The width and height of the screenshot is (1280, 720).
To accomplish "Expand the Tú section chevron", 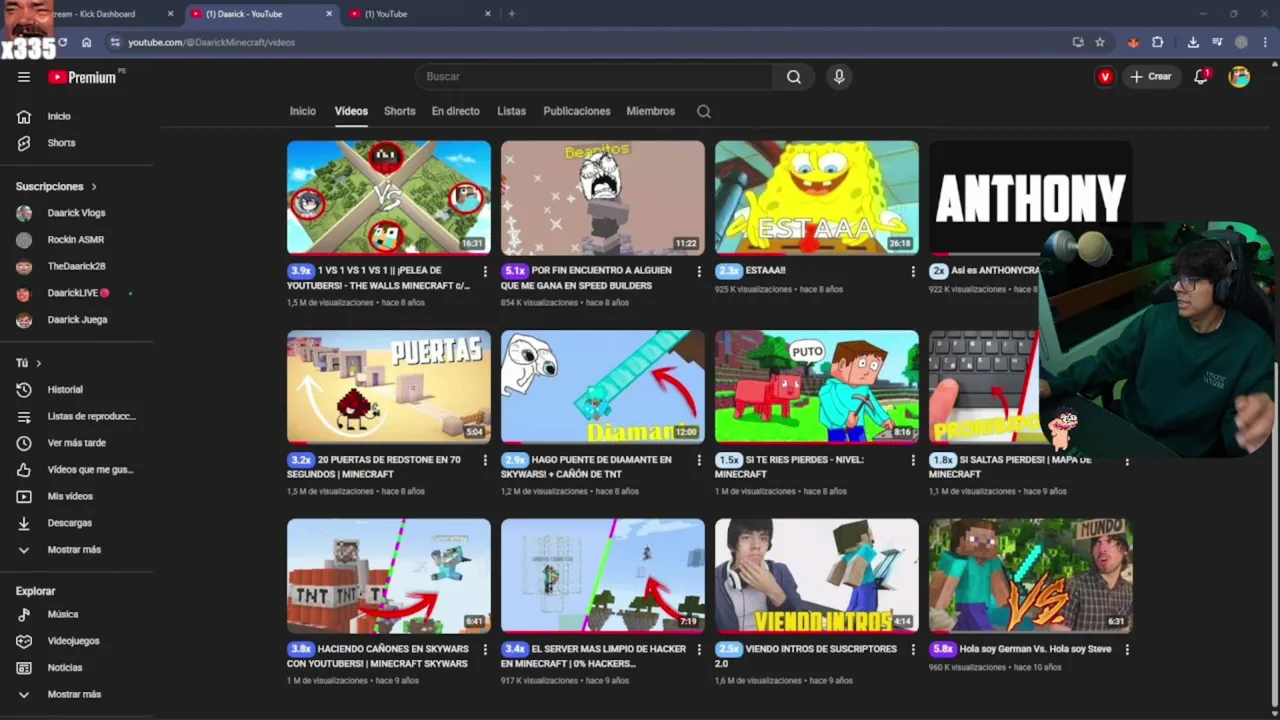I will (x=38, y=363).
